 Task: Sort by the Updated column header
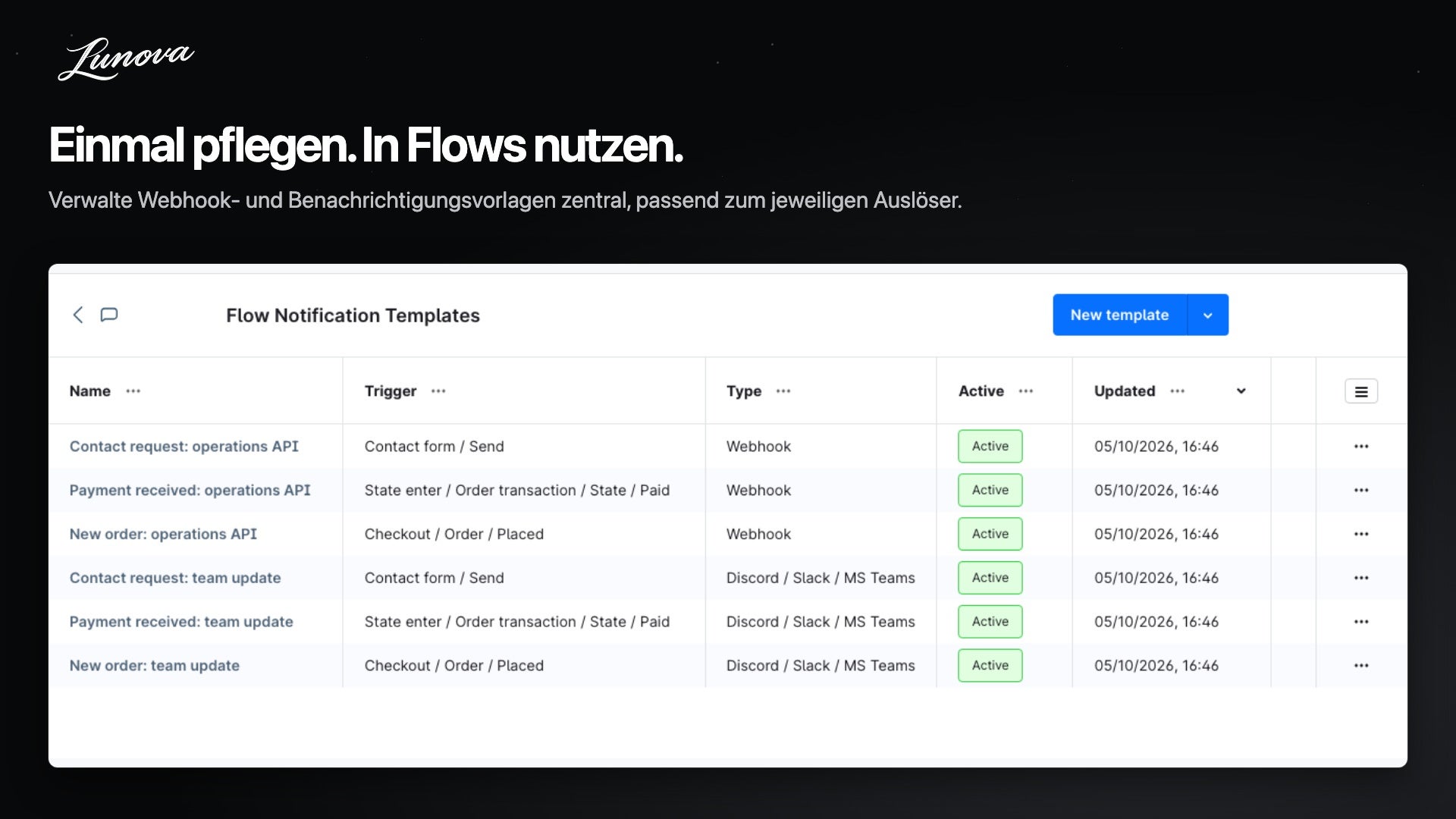pos(1125,391)
